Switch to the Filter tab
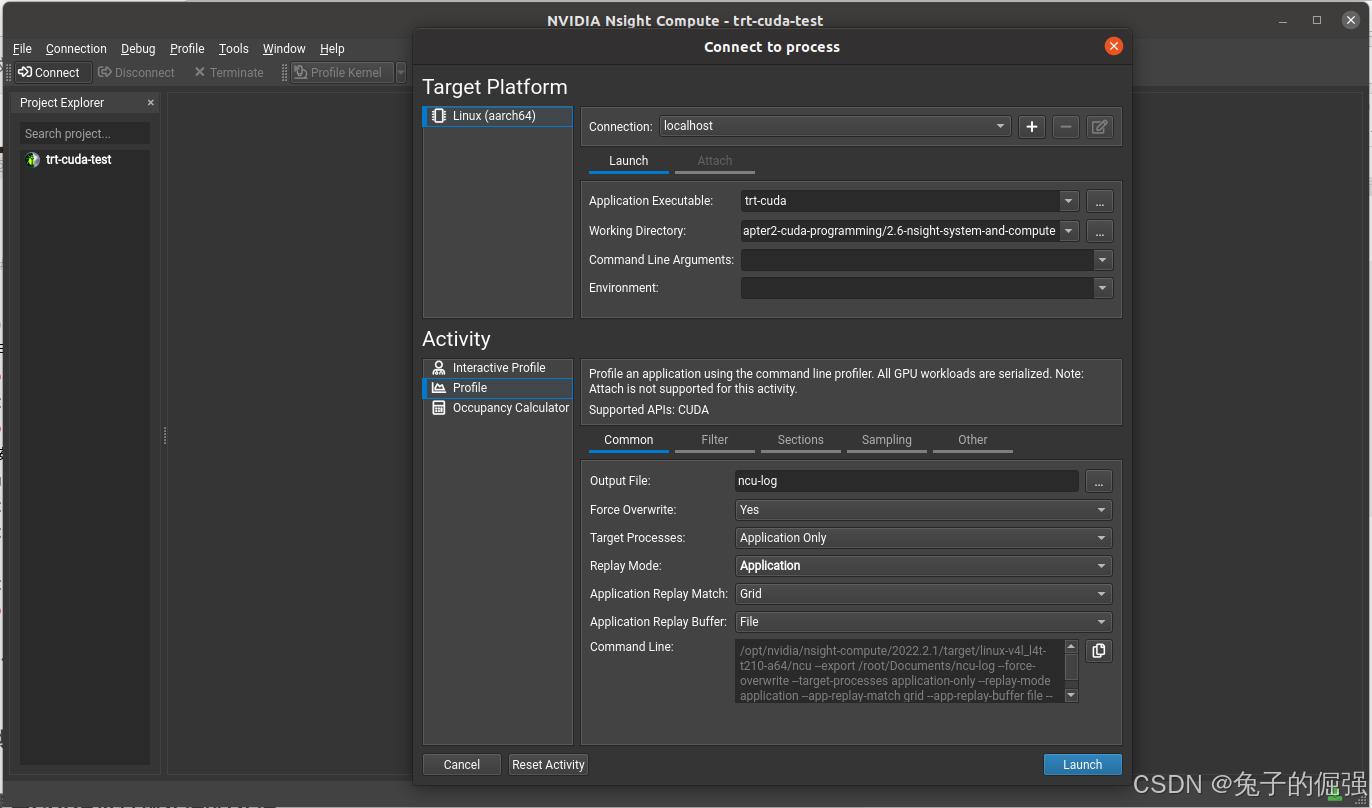Screen dimensions: 1372x808 tap(714, 440)
